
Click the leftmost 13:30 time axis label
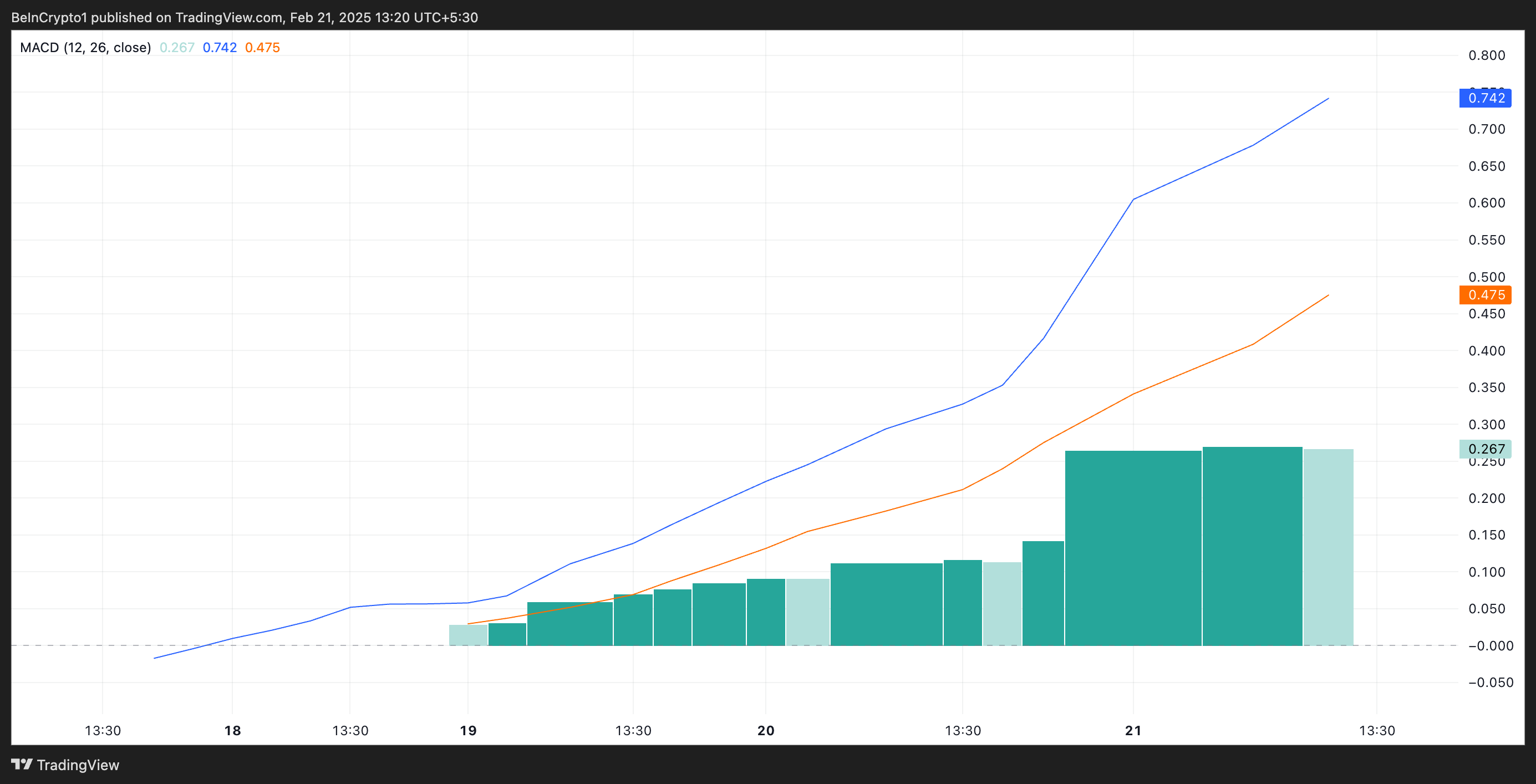(103, 730)
